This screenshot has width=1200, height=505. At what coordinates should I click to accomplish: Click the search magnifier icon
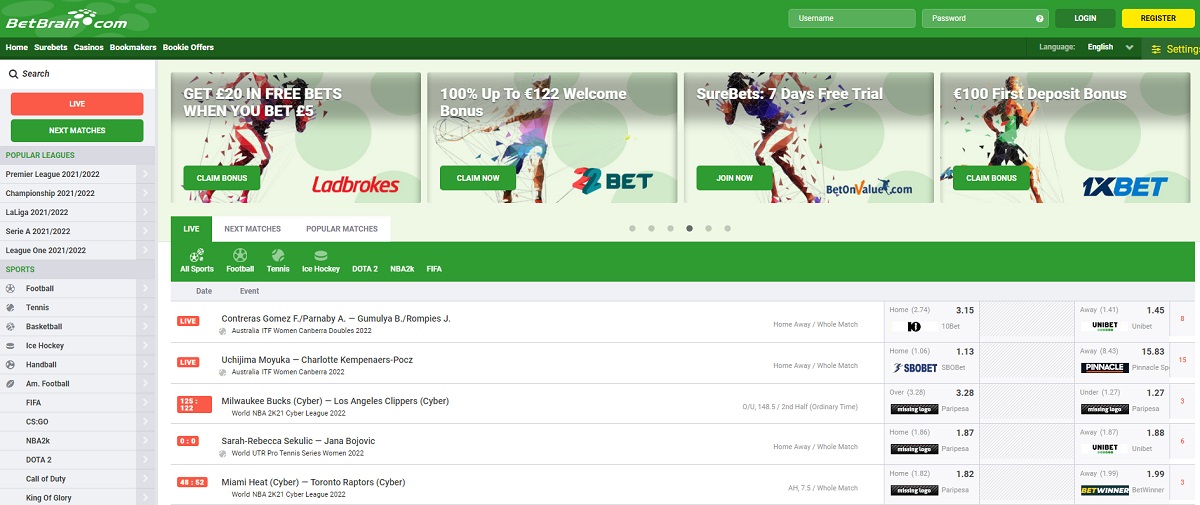13,74
